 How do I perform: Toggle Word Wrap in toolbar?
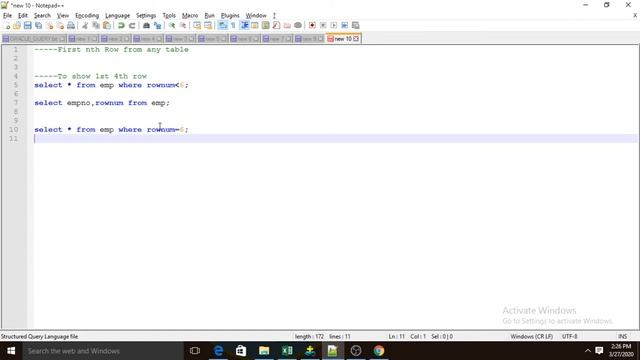point(222,25)
